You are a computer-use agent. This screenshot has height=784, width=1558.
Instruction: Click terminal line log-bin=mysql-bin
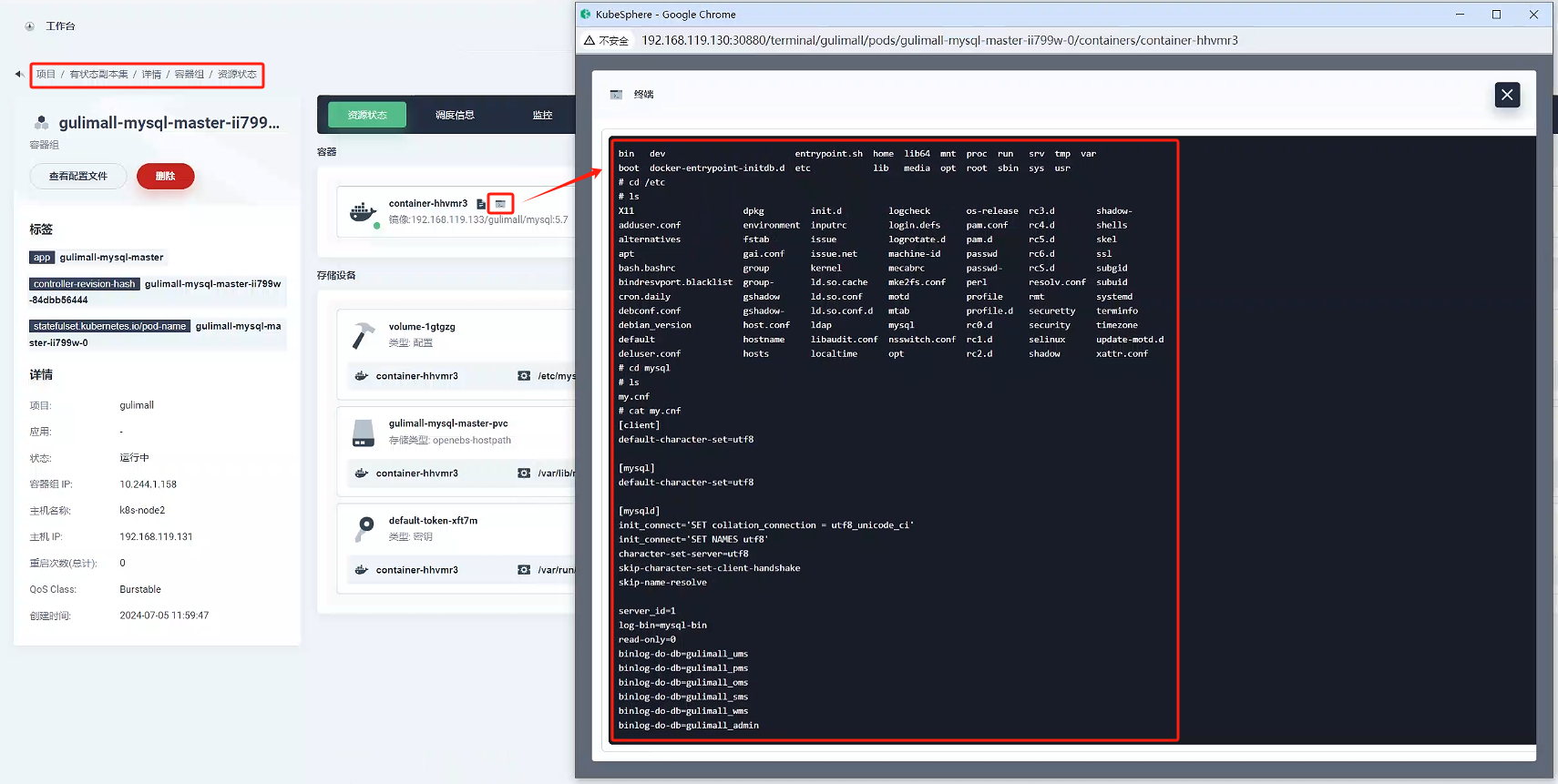tap(662, 626)
